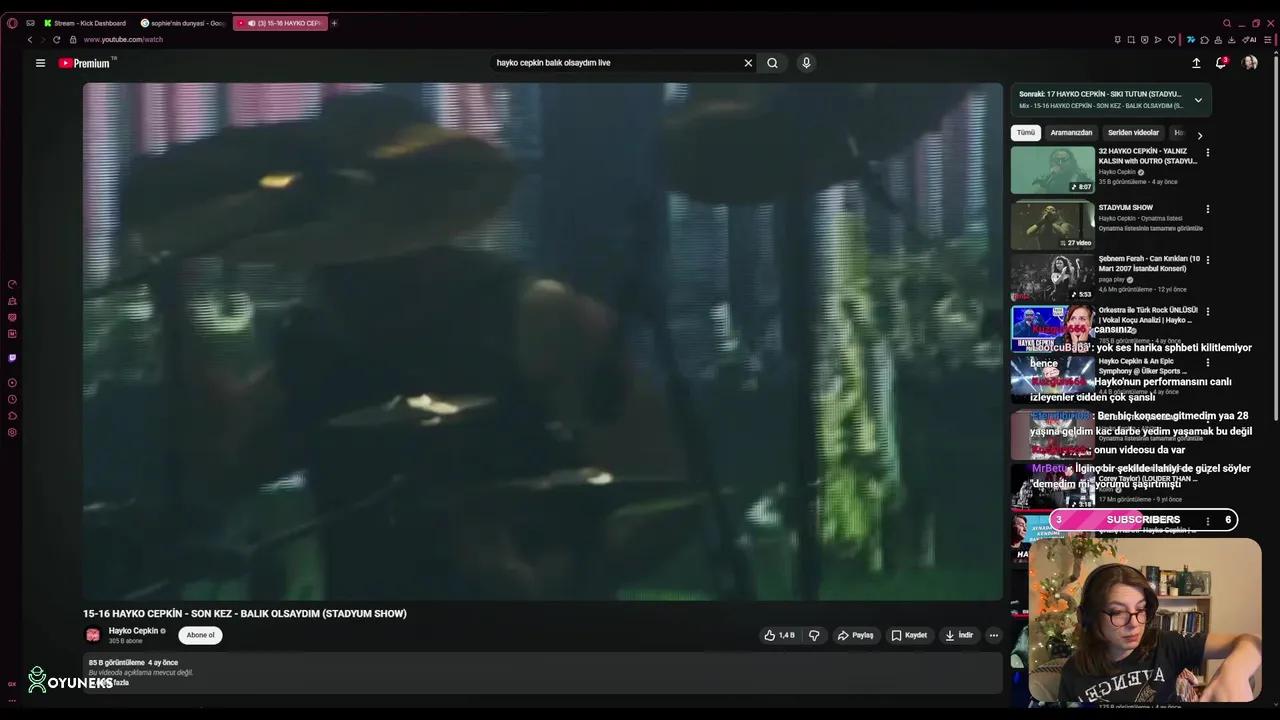Open the send/flow arrow icon

coord(1158,40)
